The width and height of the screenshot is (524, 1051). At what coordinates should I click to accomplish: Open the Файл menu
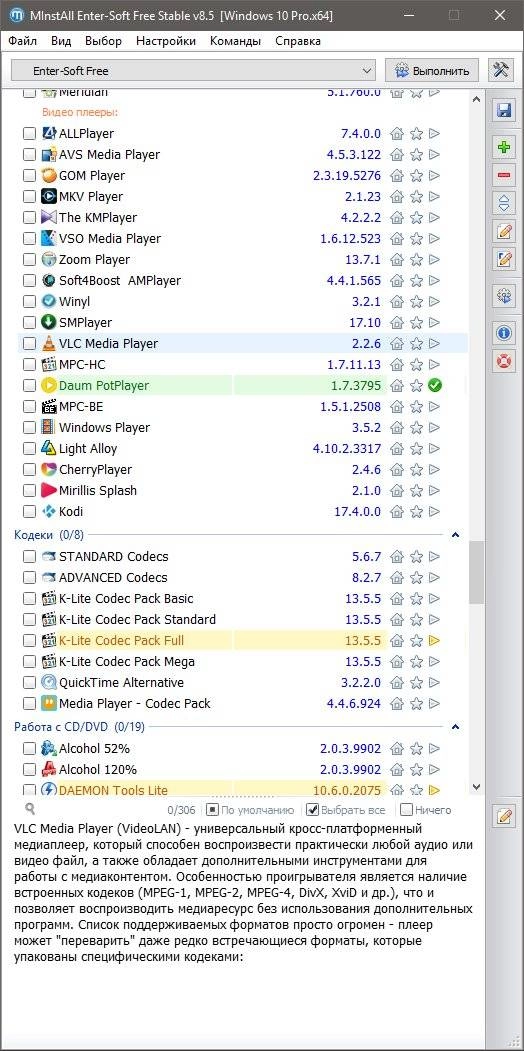[x=23, y=41]
